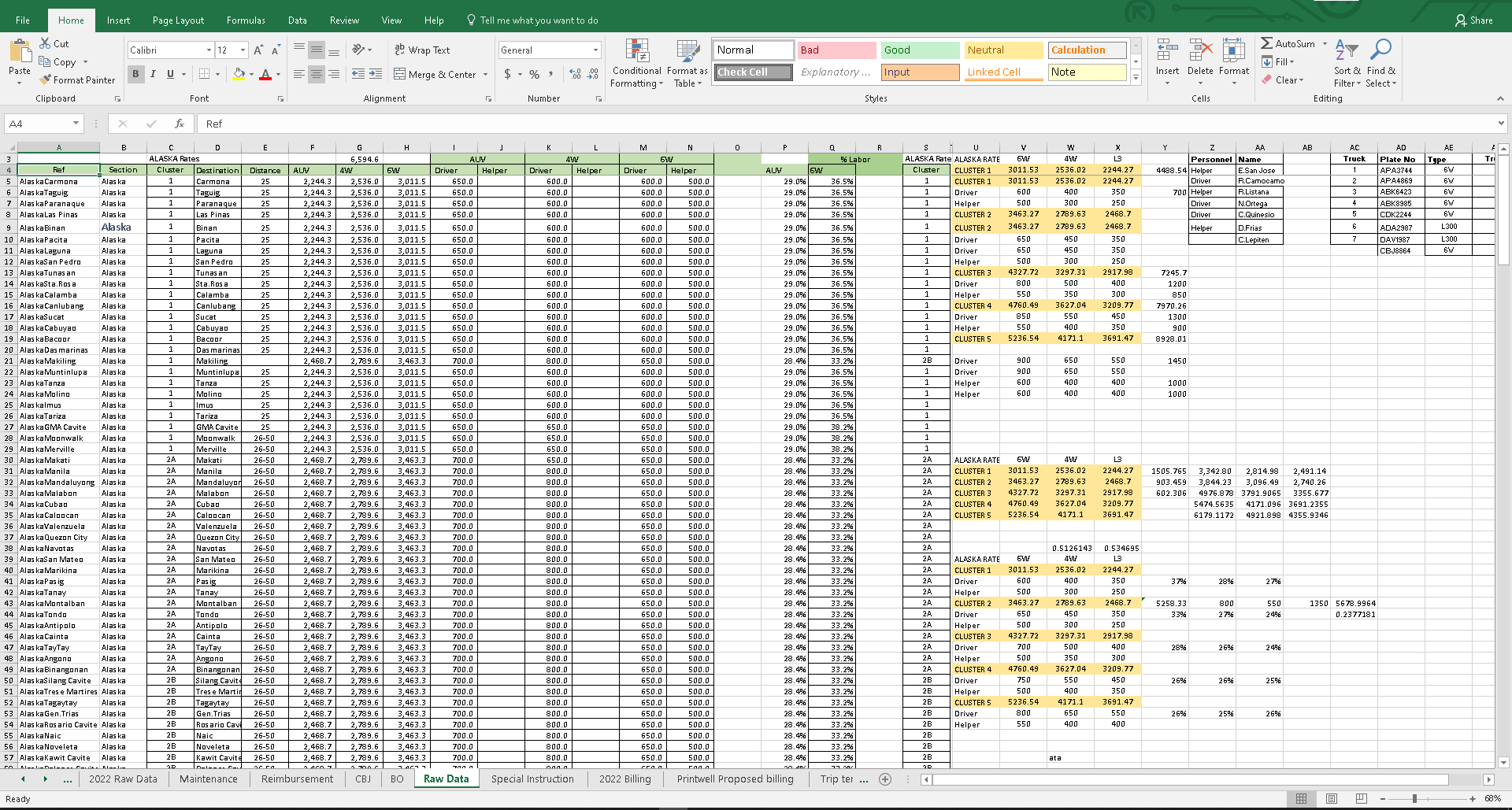Apply the Bad cell style
The height and width of the screenshot is (810, 1512).
pyautogui.click(x=836, y=50)
